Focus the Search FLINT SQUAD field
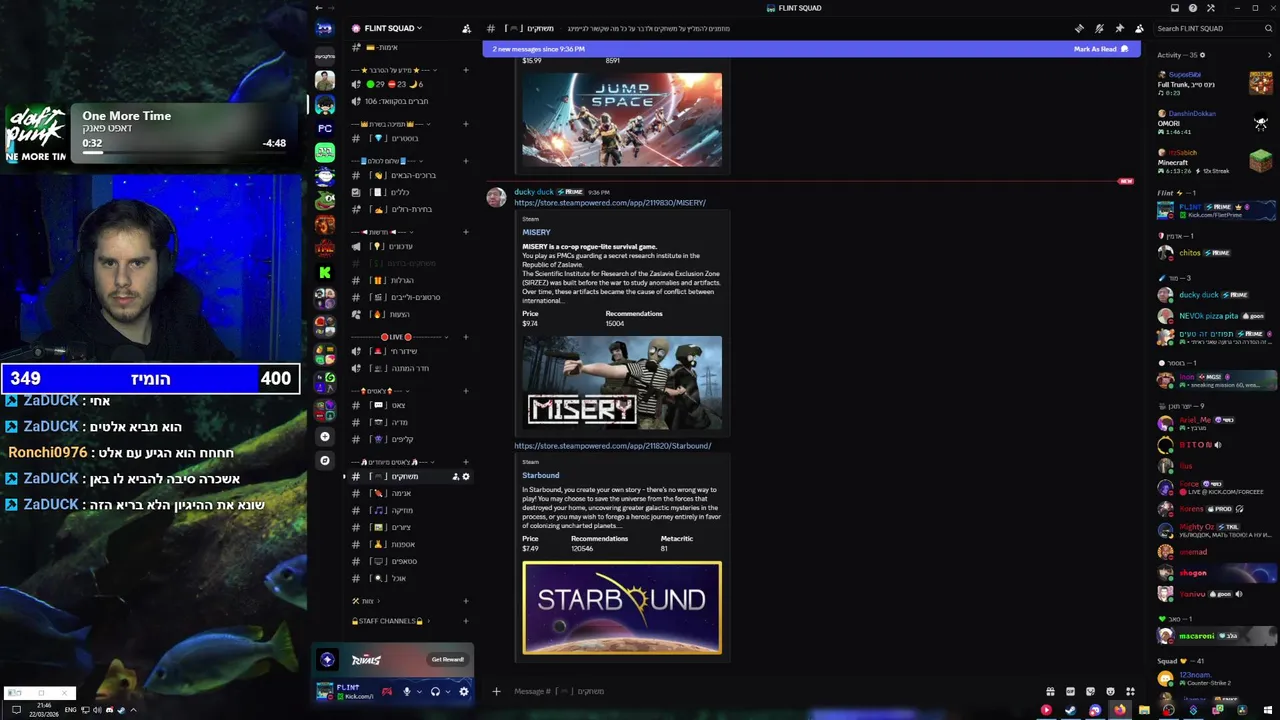This screenshot has width=1280, height=720. pyautogui.click(x=1213, y=28)
